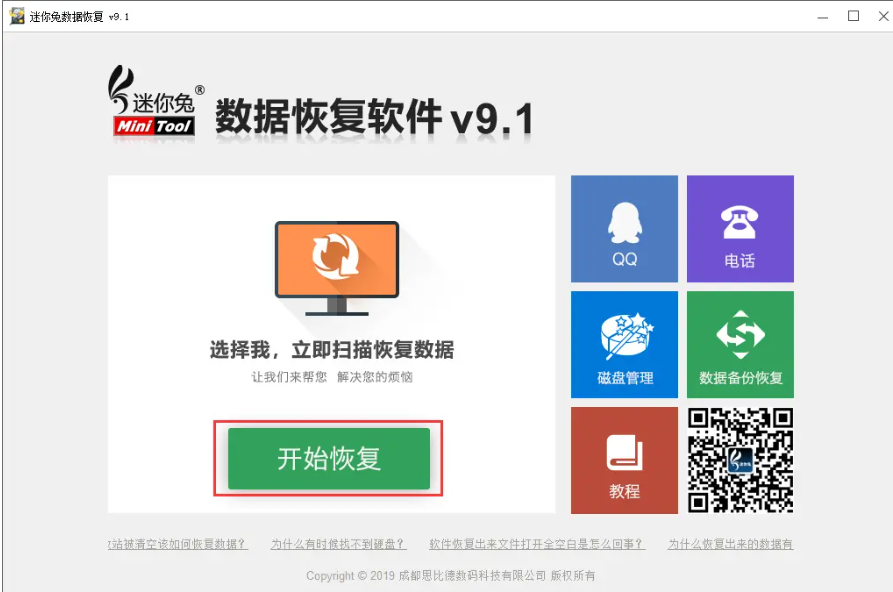893x592 pixels.
Task: Open the 教程 tutorial section
Action: click(x=623, y=460)
